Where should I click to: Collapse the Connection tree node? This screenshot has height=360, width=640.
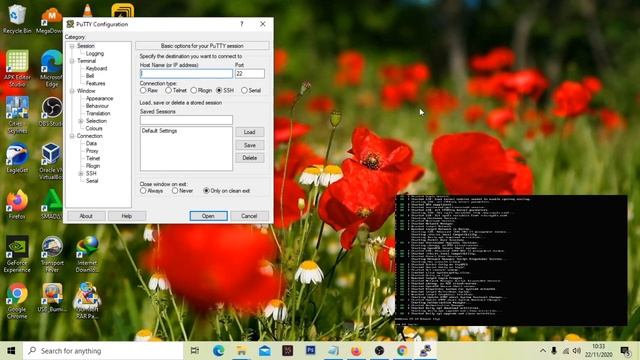[x=72, y=136]
